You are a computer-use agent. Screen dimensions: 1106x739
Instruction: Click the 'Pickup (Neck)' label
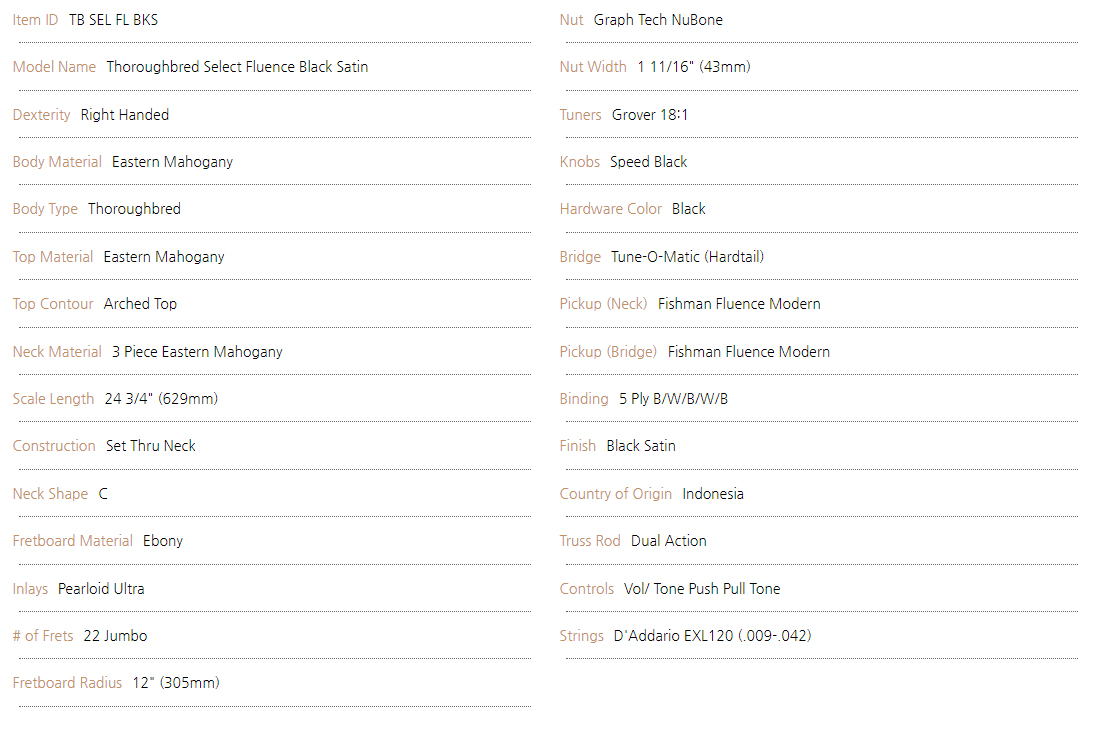(603, 304)
